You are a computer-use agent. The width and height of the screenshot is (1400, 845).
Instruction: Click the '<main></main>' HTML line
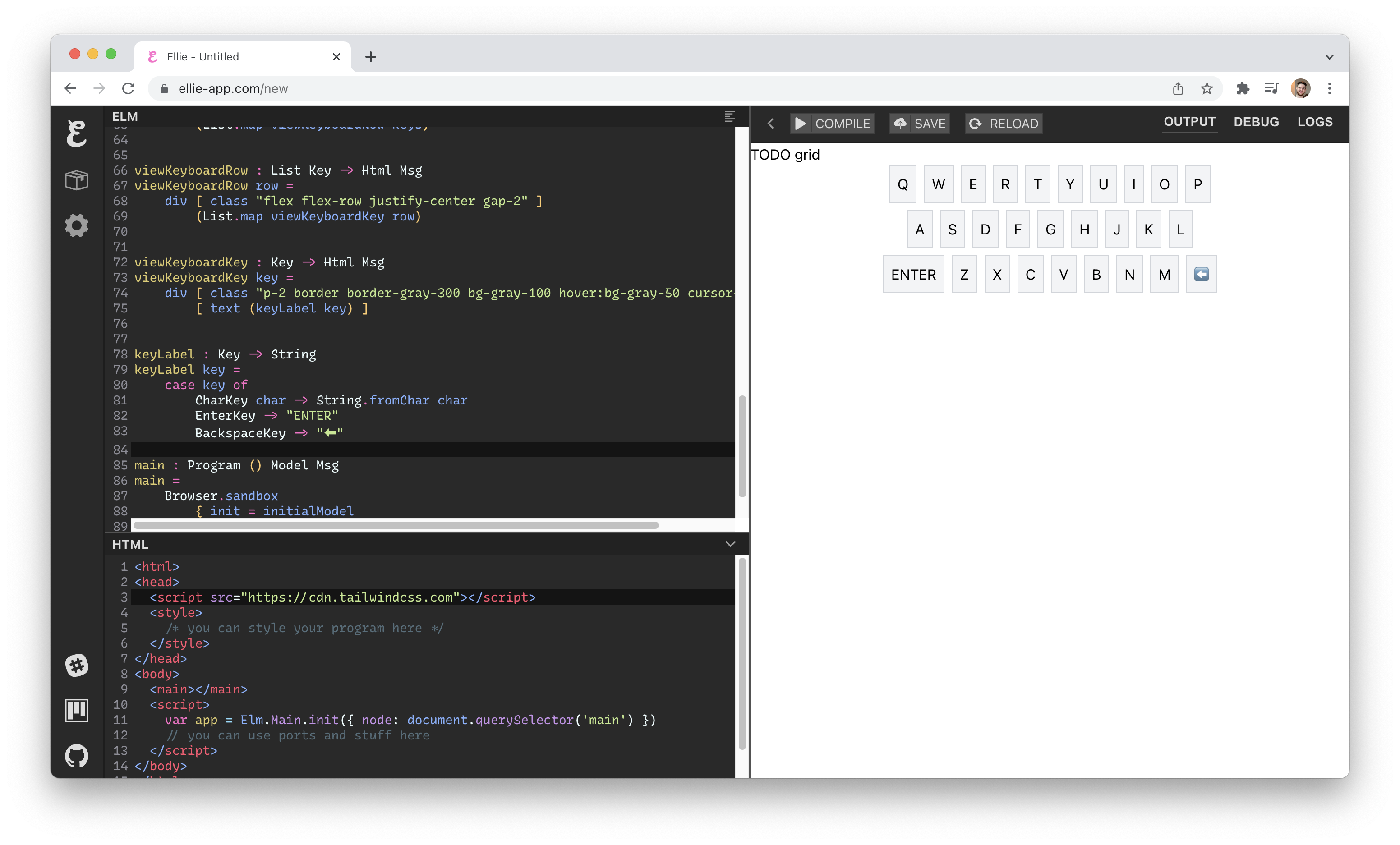(x=199, y=689)
